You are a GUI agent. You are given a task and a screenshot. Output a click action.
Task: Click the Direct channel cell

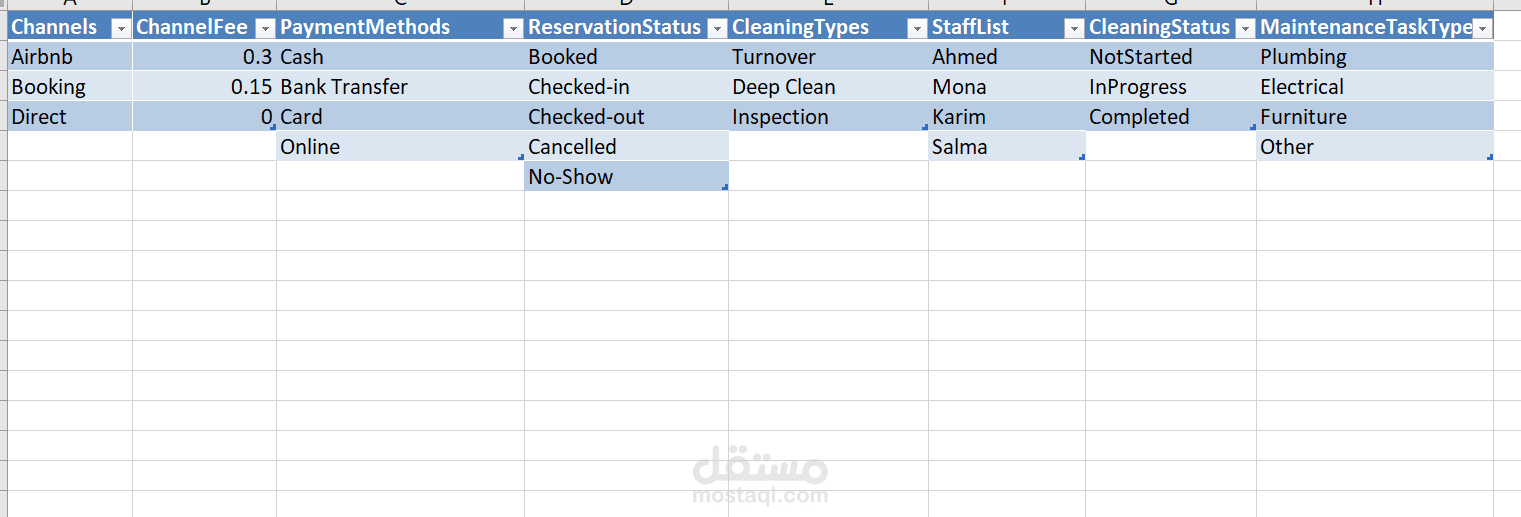69,117
